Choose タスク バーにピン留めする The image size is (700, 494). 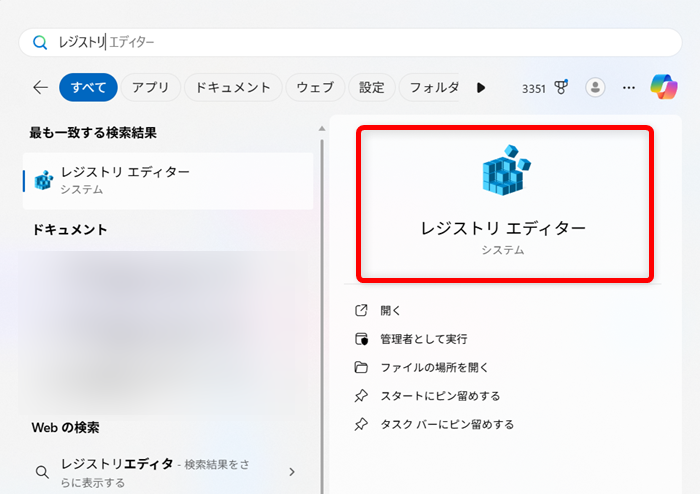click(x=447, y=424)
